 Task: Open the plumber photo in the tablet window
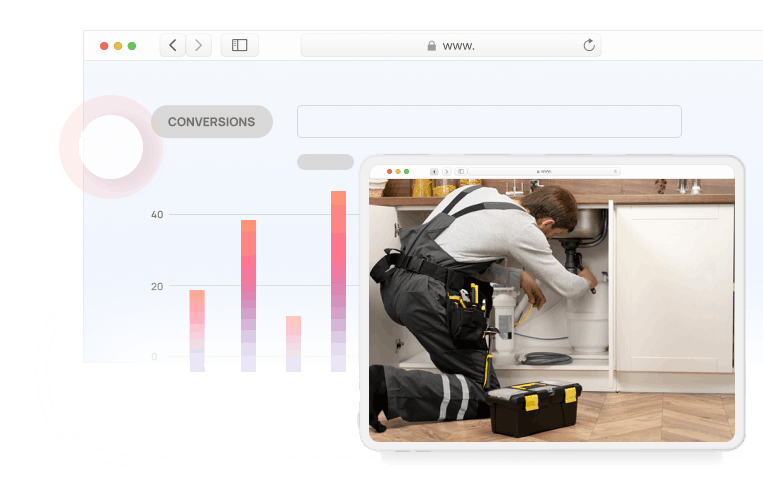(552, 310)
